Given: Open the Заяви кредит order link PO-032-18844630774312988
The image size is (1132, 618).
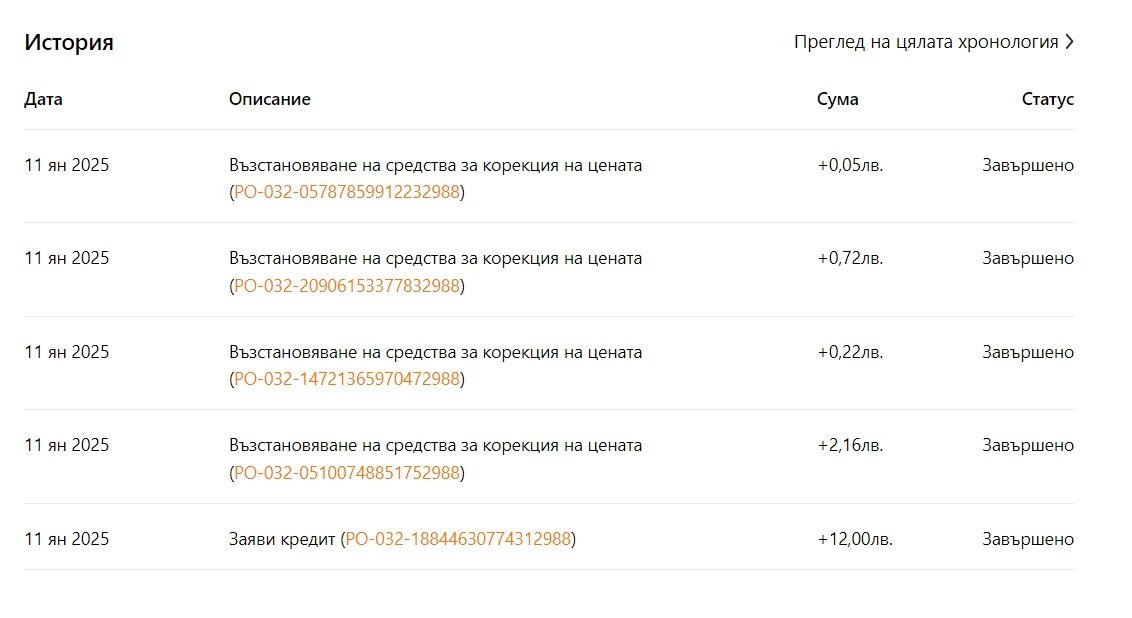Looking at the screenshot, I should click(x=458, y=539).
